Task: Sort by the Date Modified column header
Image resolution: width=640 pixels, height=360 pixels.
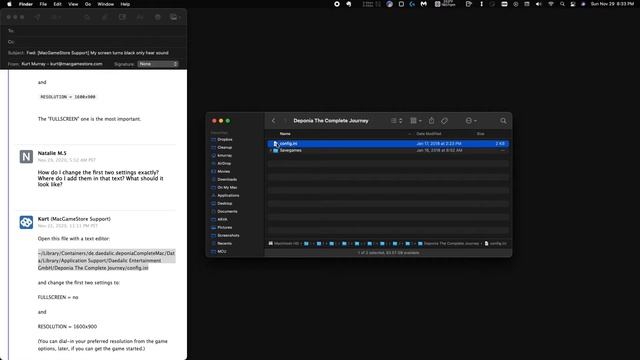Action: (x=429, y=134)
